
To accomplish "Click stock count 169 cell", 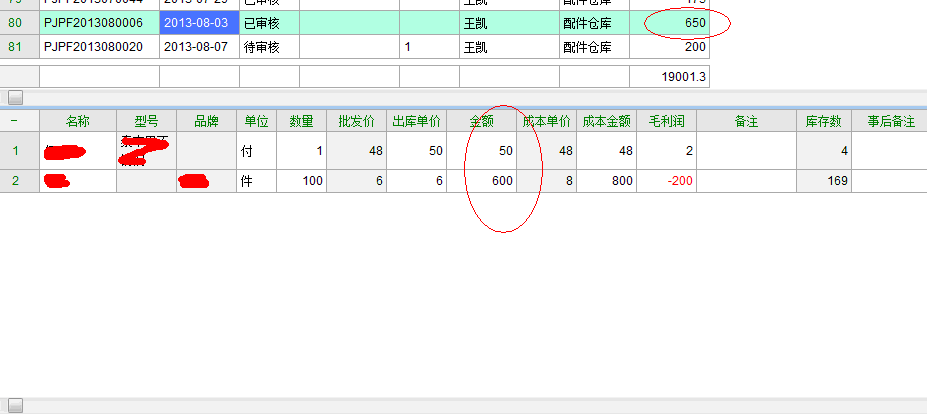I will pyautogui.click(x=824, y=181).
